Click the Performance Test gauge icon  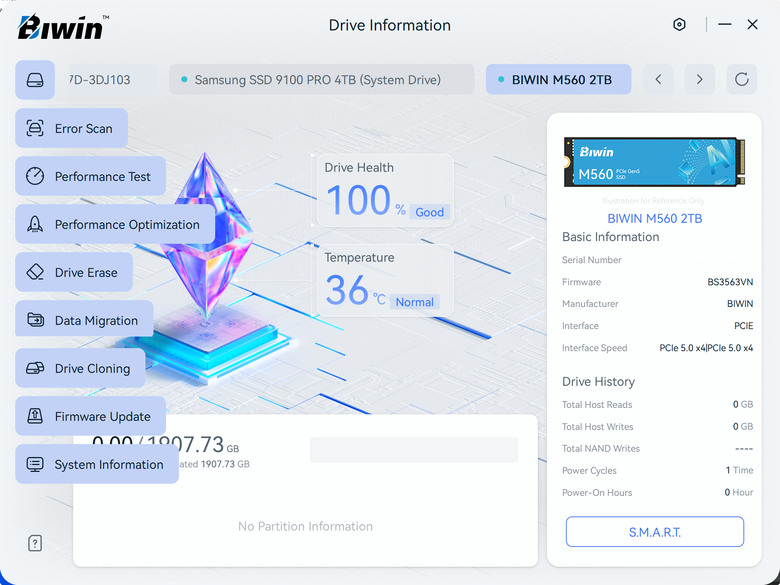pyautogui.click(x=35, y=176)
